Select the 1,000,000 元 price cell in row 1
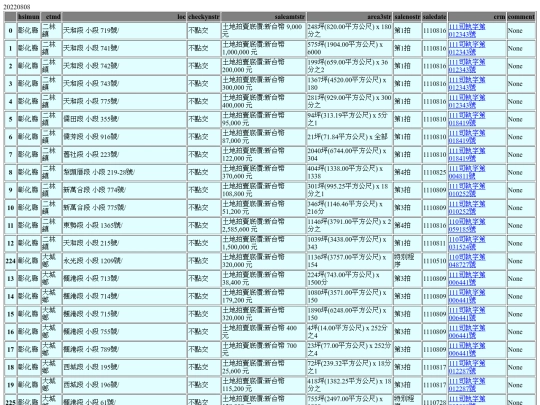 pyautogui.click(x=263, y=49)
